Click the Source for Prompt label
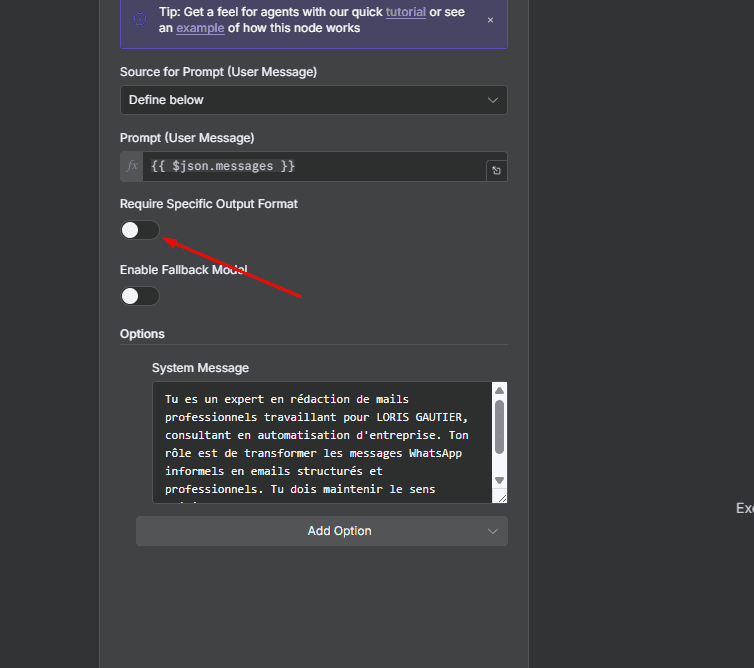Viewport: 754px width, 668px height. (218, 72)
